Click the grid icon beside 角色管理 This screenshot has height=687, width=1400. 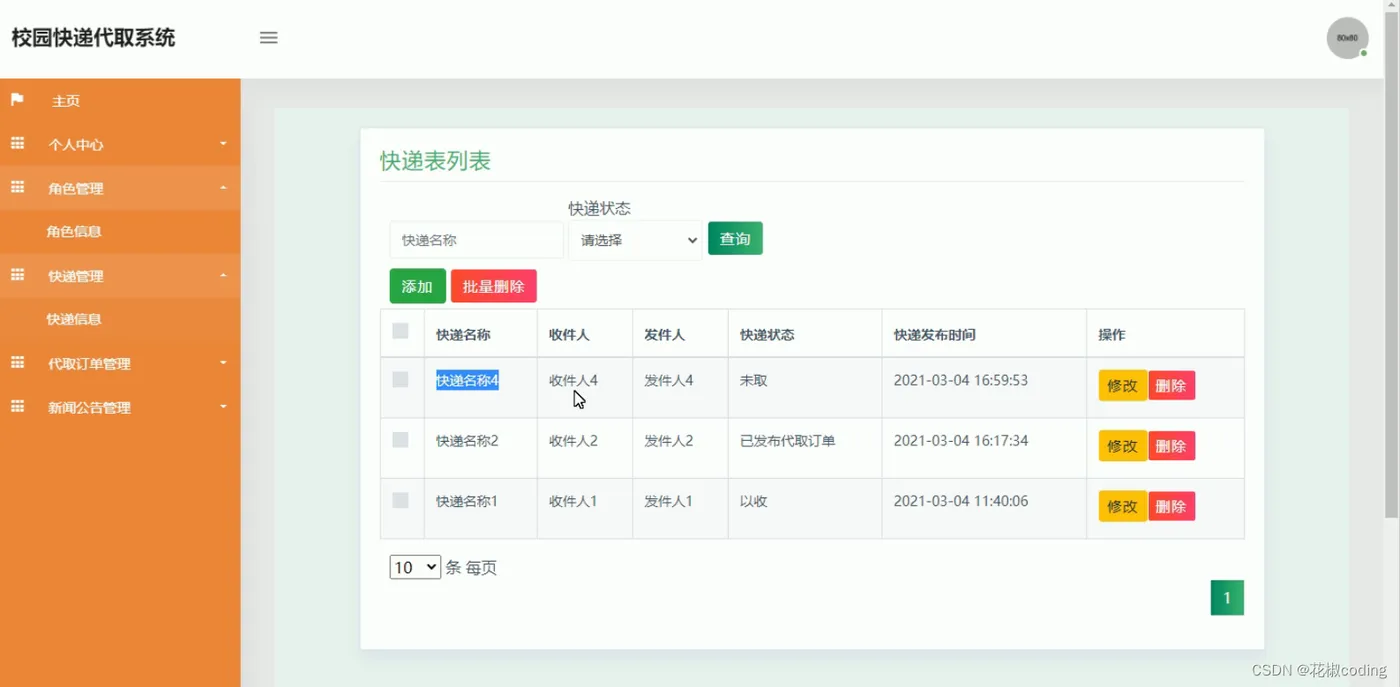pyautogui.click(x=17, y=188)
